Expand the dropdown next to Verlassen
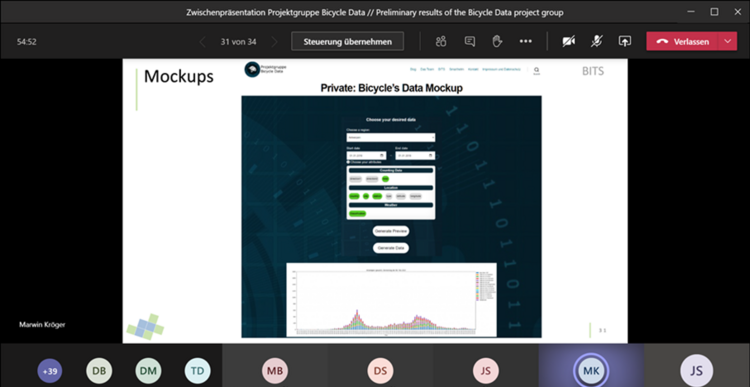Image resolution: width=750 pixels, height=387 pixels. coord(728,42)
